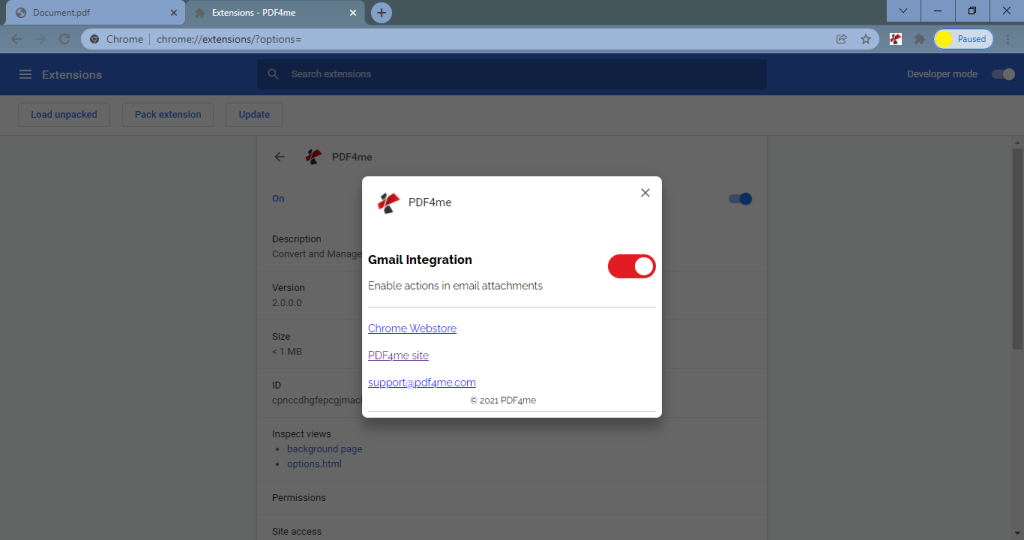The height and width of the screenshot is (540, 1024).
Task: Click the address bar URL
Action: (x=229, y=39)
